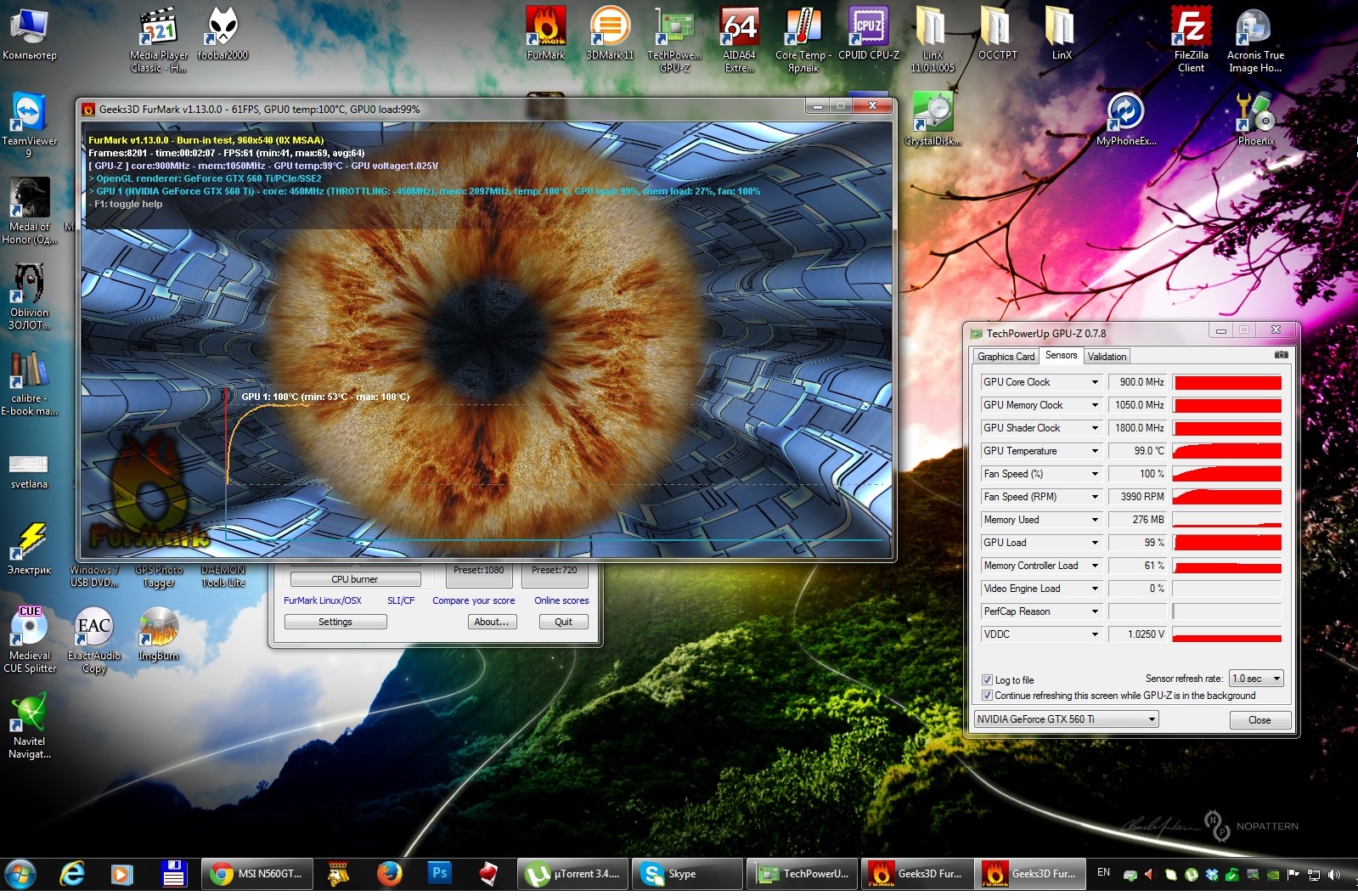This screenshot has height=896, width=1358.
Task: Open FurMark Settings button
Action: [335, 622]
